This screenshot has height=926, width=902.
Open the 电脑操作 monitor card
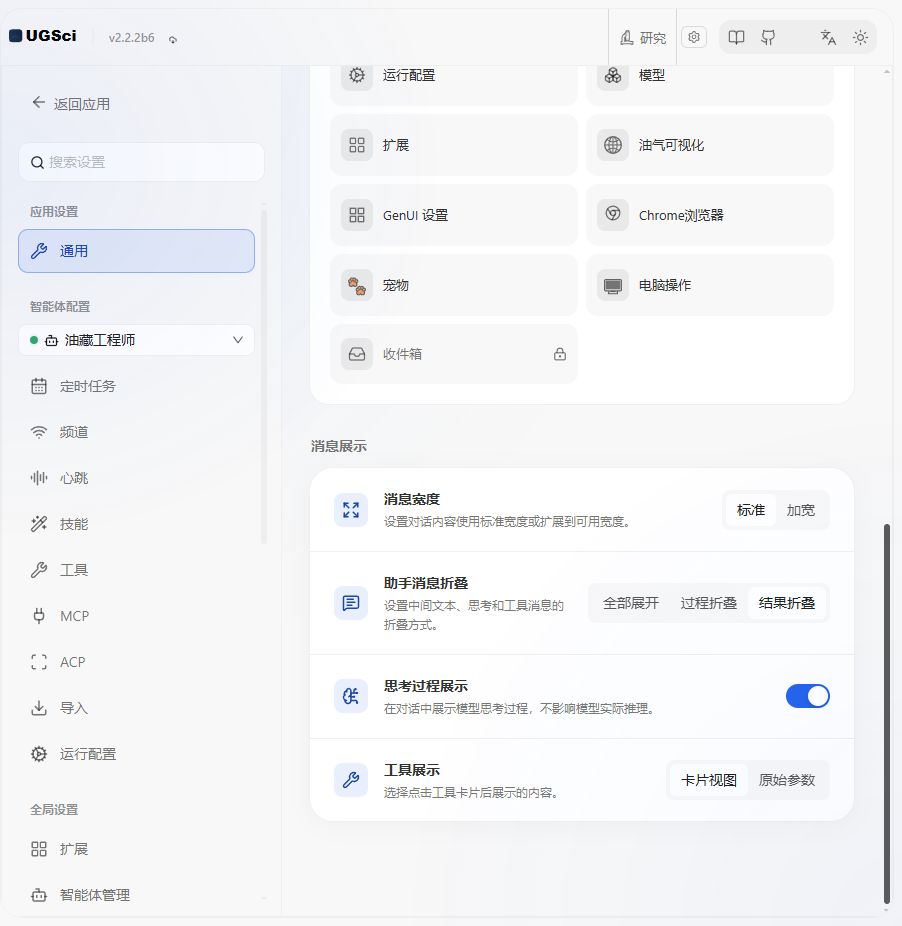pos(709,285)
